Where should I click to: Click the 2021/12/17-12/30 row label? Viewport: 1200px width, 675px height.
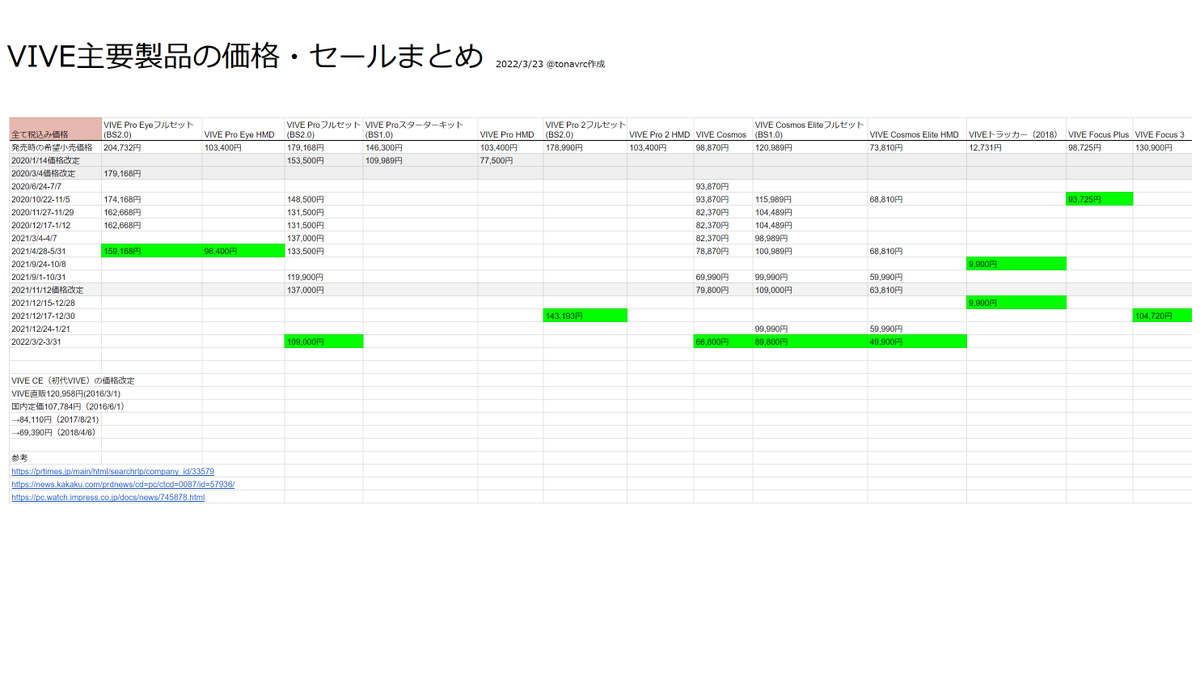56,316
